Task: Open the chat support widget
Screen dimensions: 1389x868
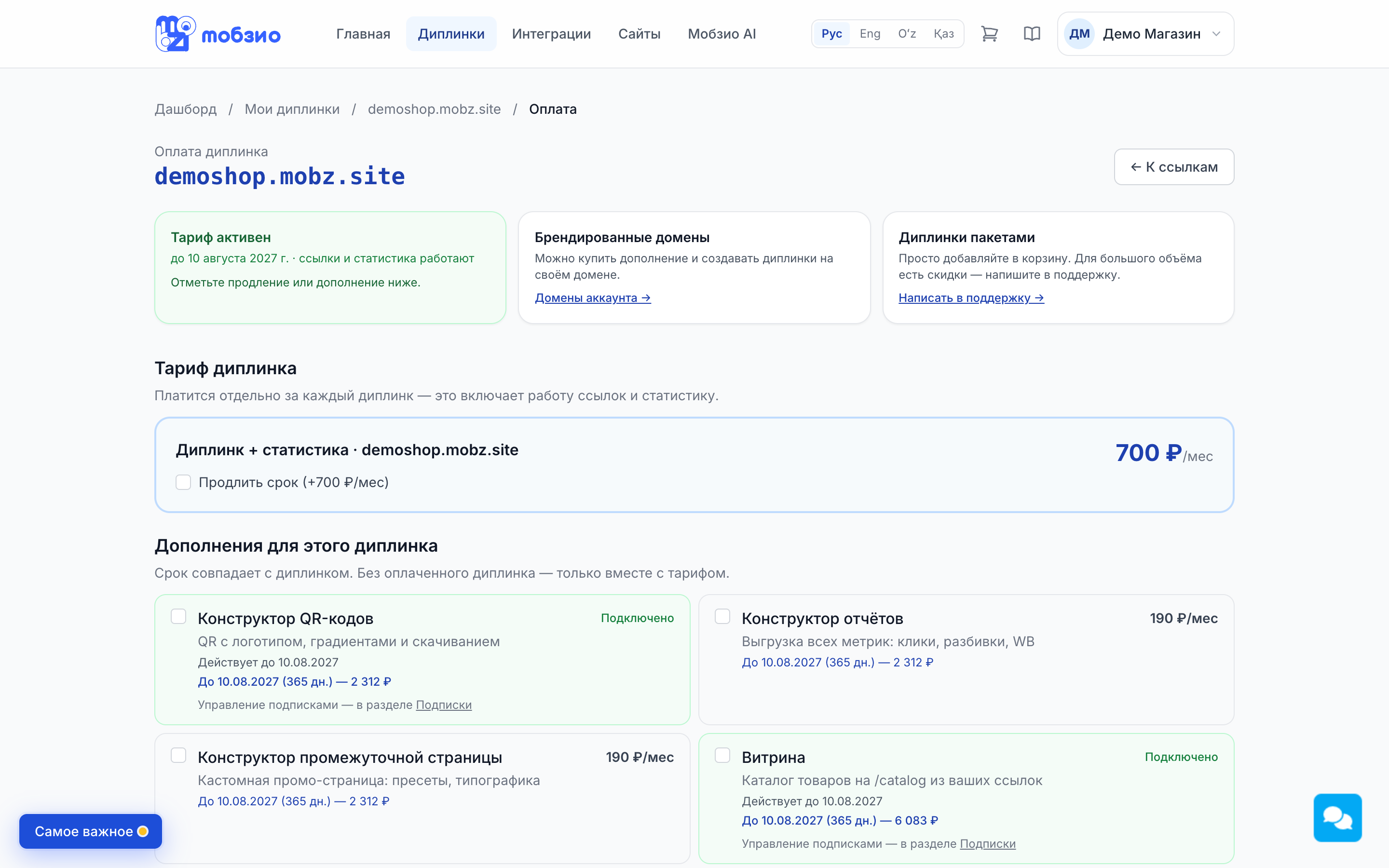Action: click(1337, 817)
